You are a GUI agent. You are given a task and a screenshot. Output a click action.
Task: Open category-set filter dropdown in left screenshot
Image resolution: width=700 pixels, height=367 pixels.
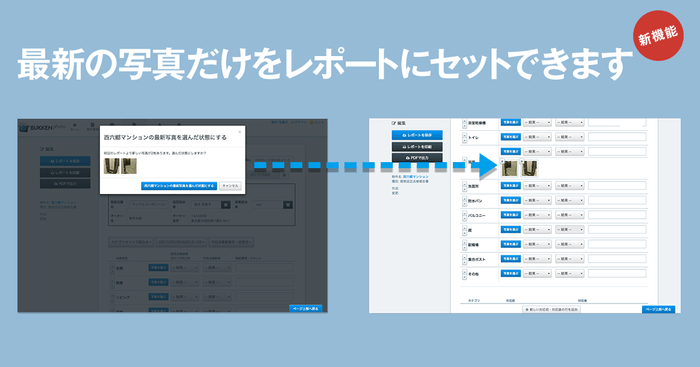131,242
